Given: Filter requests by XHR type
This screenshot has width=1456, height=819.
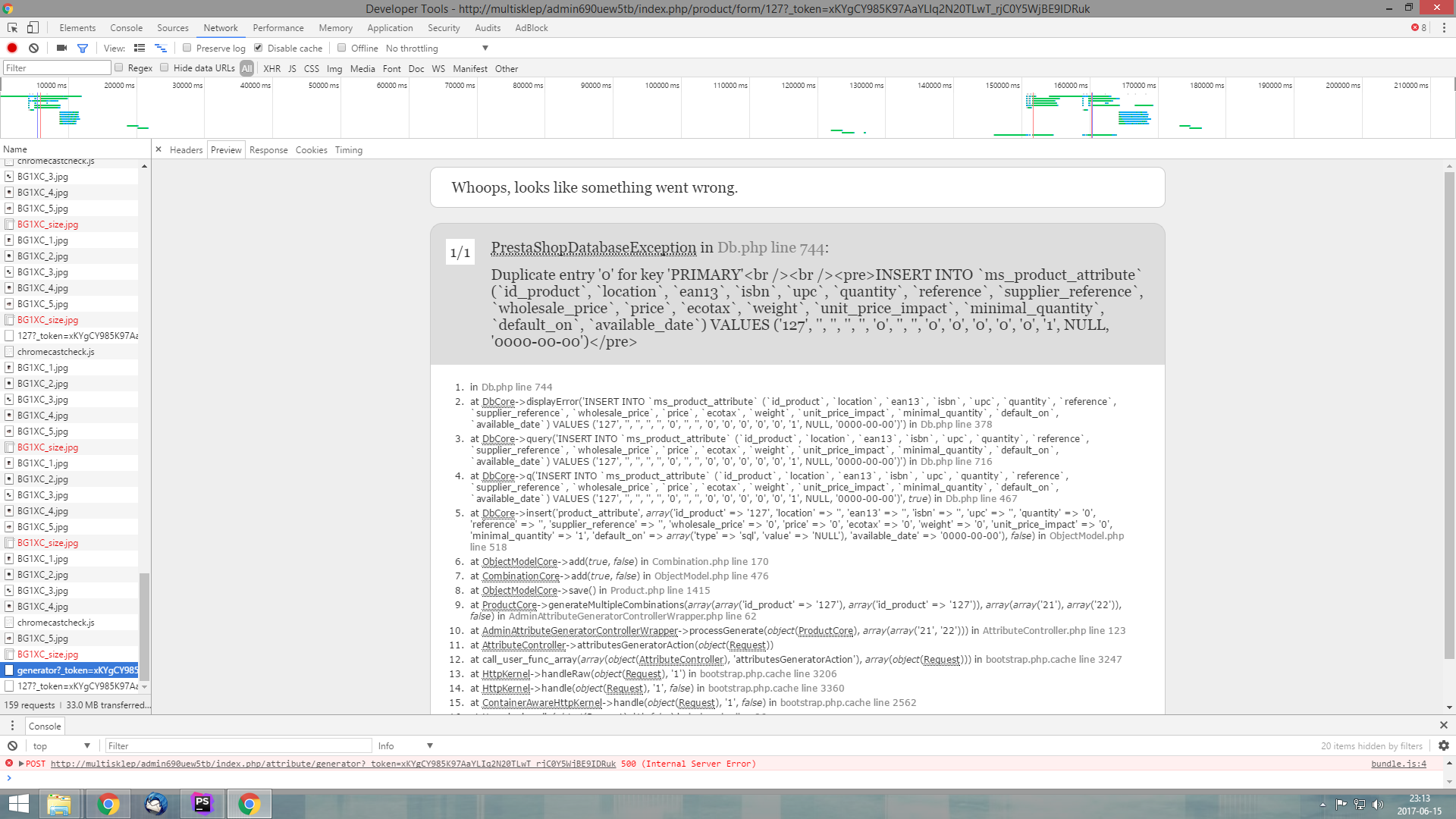Looking at the screenshot, I should [271, 69].
